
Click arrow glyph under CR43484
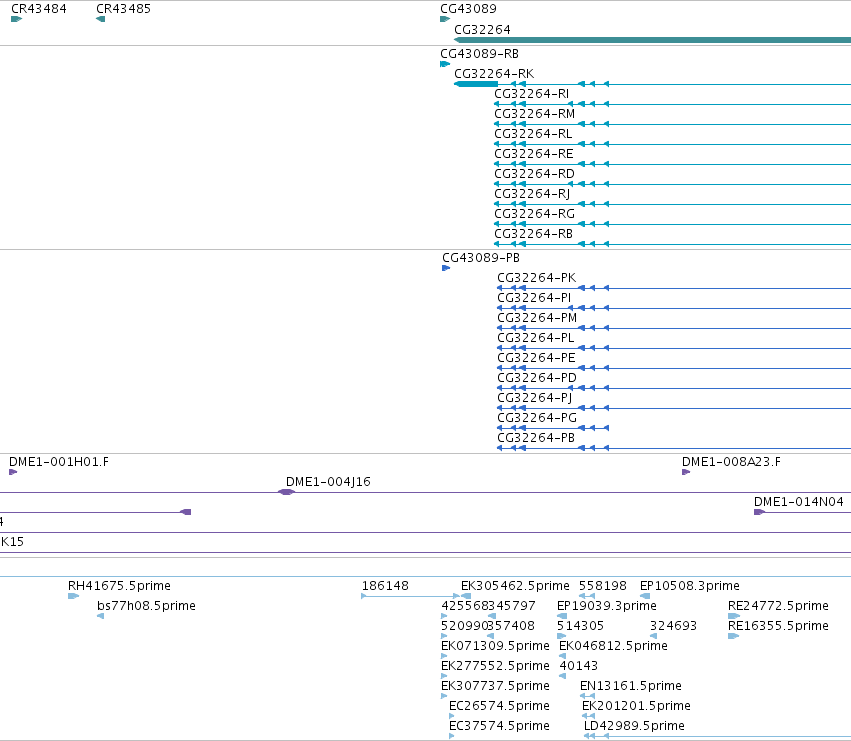coord(16,19)
